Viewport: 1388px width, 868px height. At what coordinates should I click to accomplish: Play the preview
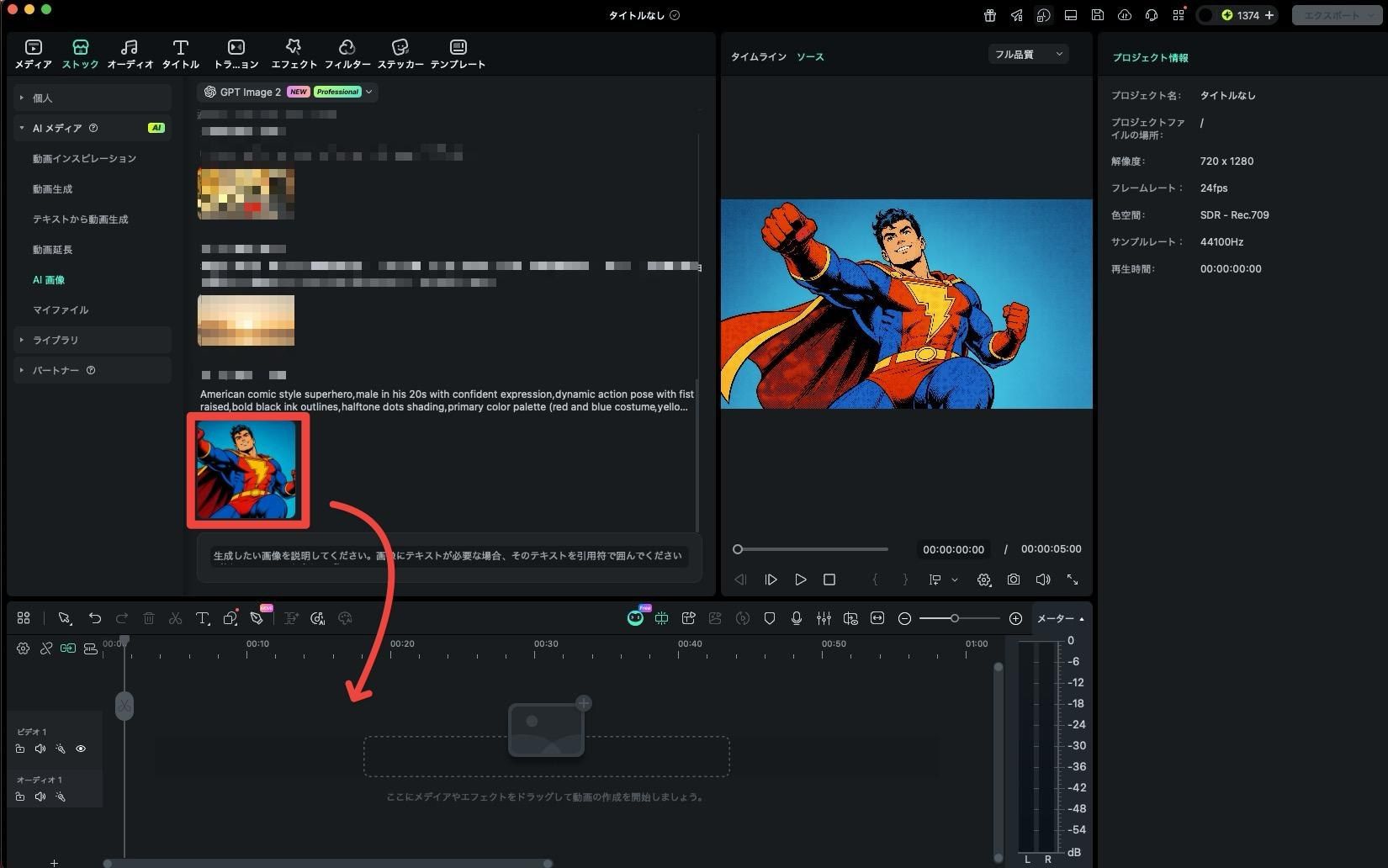coord(801,580)
